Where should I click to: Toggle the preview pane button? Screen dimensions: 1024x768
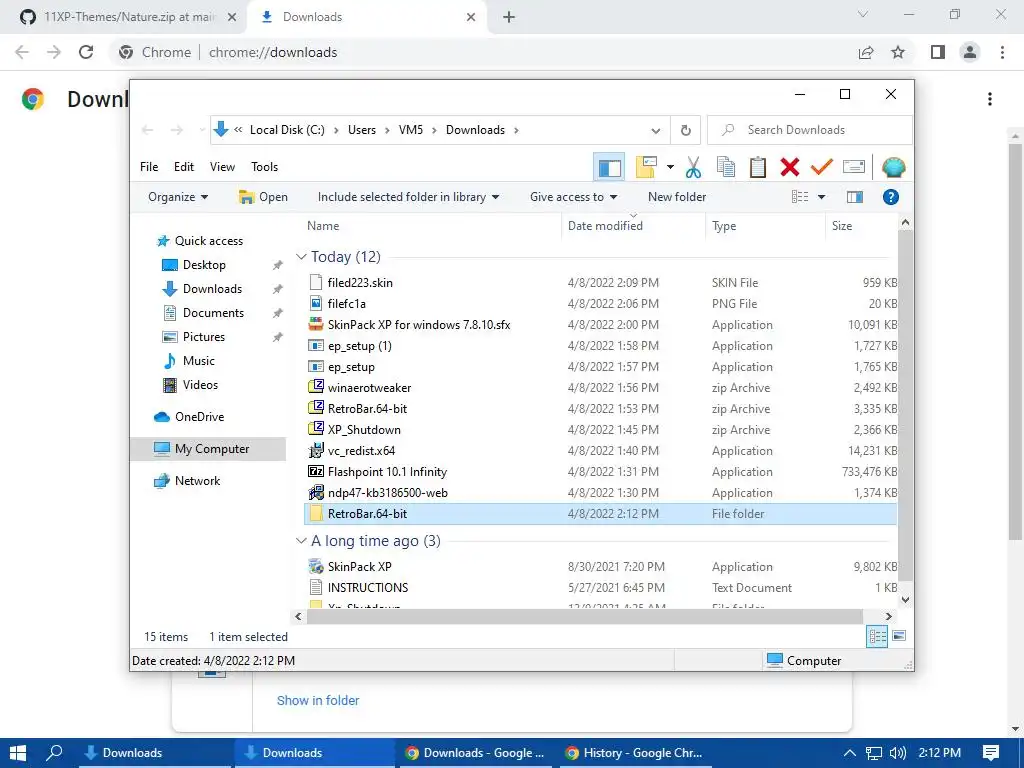pyautogui.click(x=854, y=197)
